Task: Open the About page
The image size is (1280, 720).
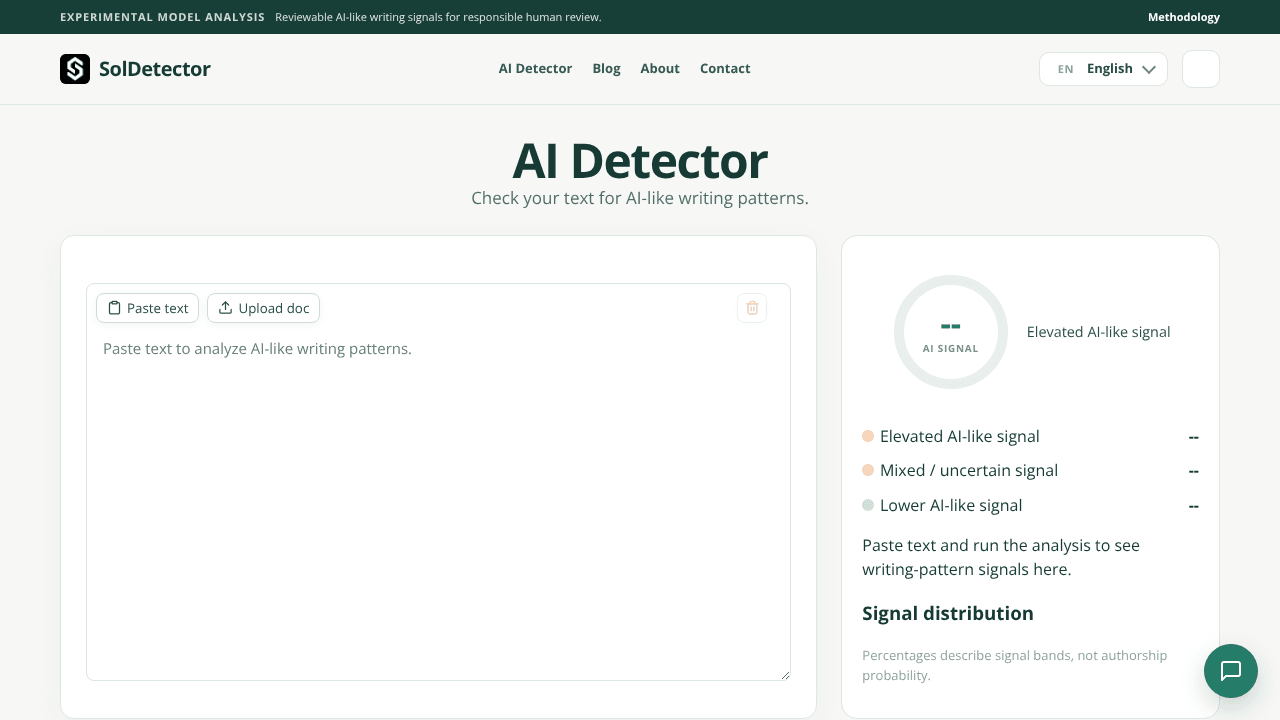Action: click(660, 69)
